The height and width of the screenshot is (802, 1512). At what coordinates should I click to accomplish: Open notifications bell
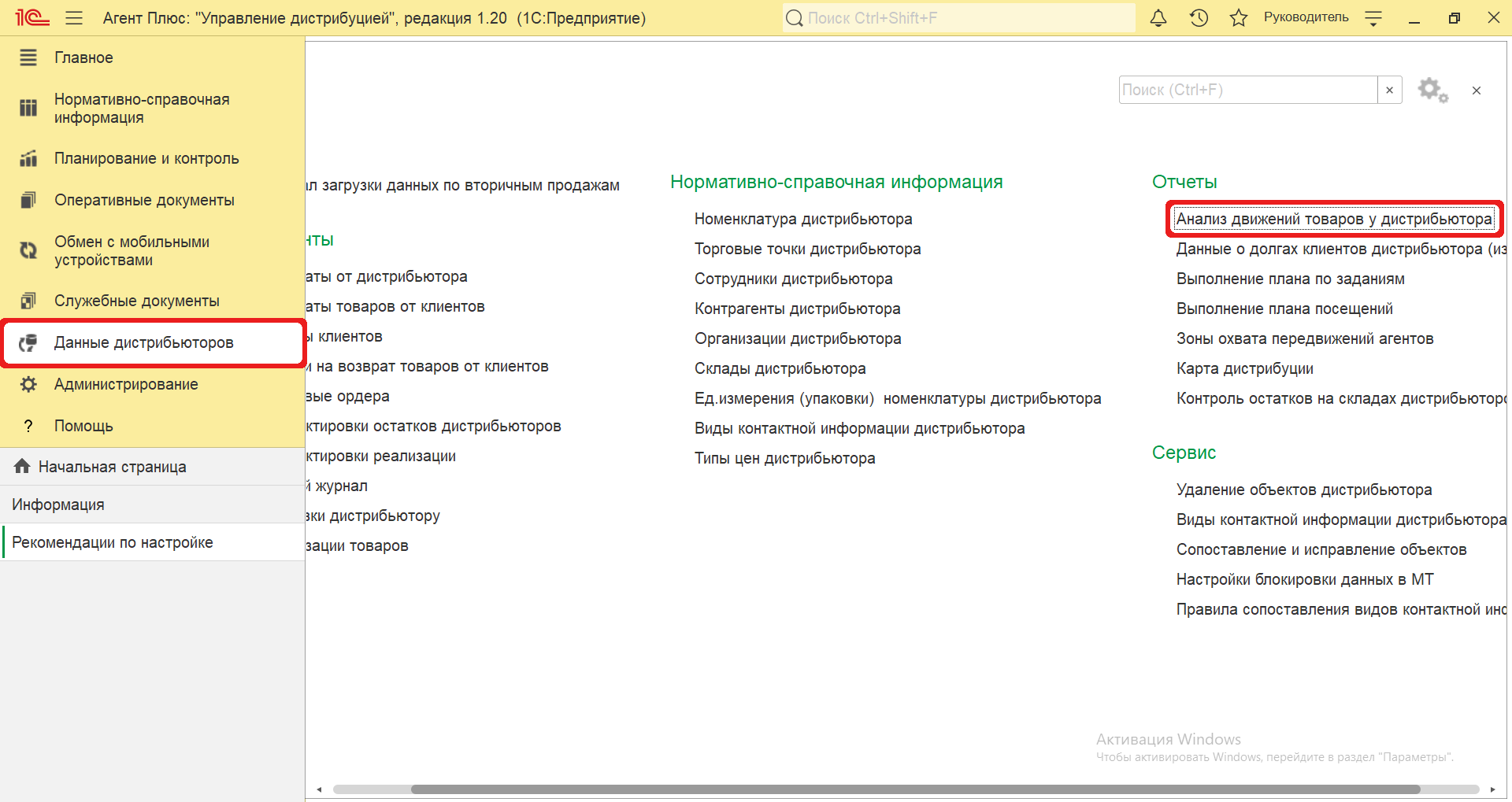[x=1158, y=17]
